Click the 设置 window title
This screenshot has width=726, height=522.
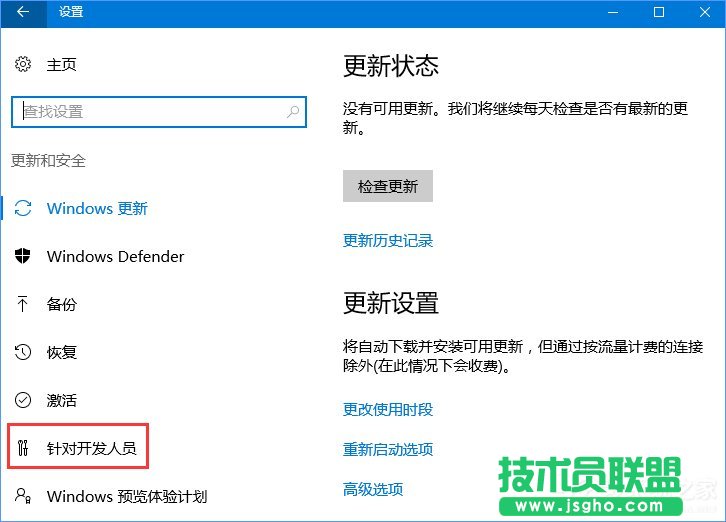click(x=71, y=12)
